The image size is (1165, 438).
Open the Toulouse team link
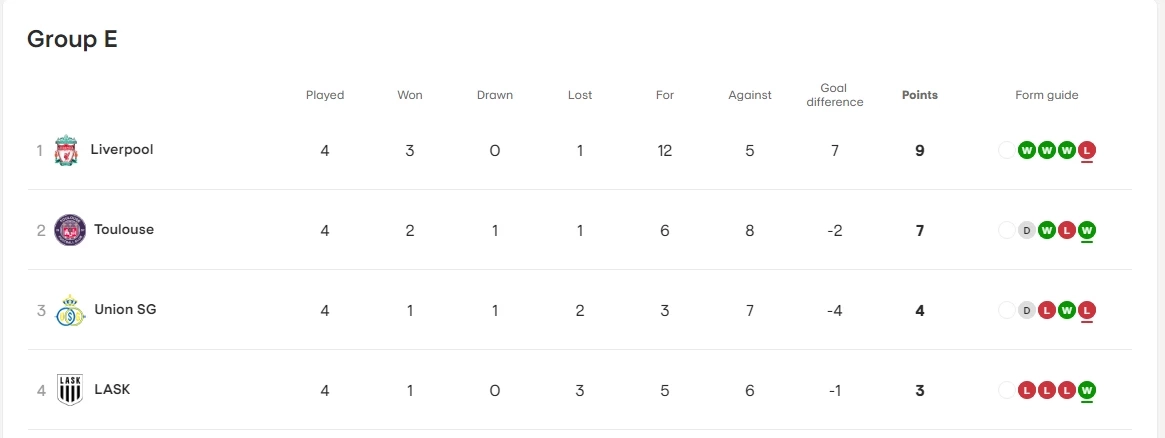[x=124, y=230]
